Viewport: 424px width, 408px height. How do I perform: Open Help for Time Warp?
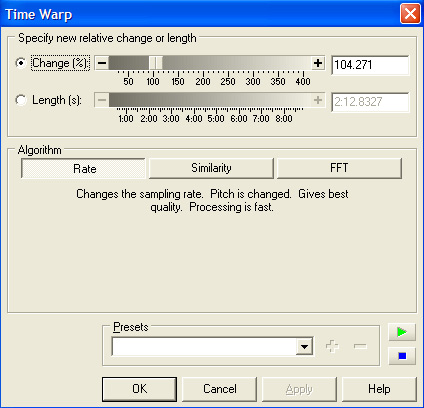click(379, 389)
